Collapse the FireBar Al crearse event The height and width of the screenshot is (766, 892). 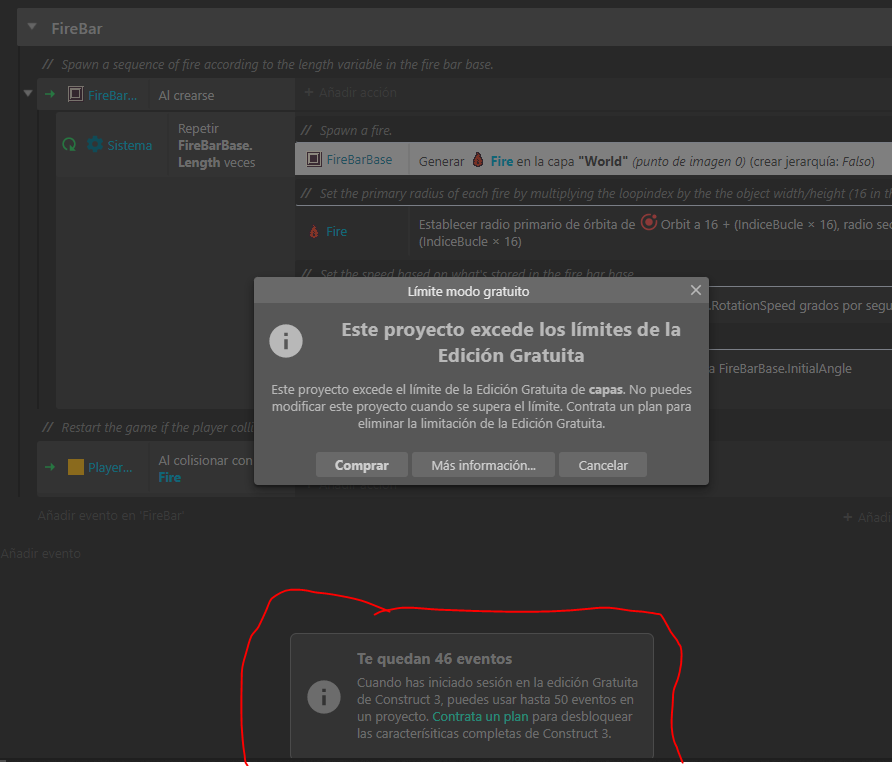pos(28,93)
